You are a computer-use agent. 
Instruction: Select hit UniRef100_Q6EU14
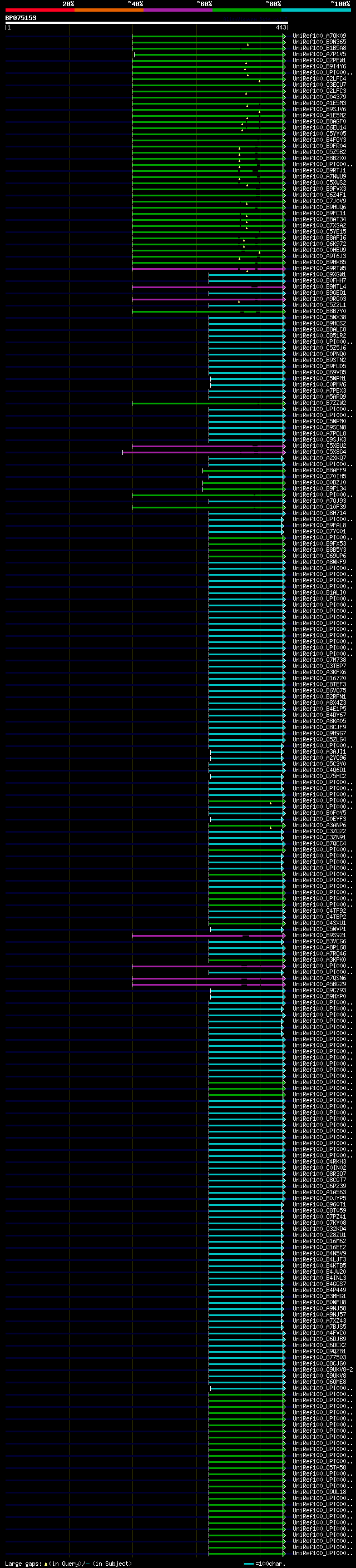click(x=319, y=128)
